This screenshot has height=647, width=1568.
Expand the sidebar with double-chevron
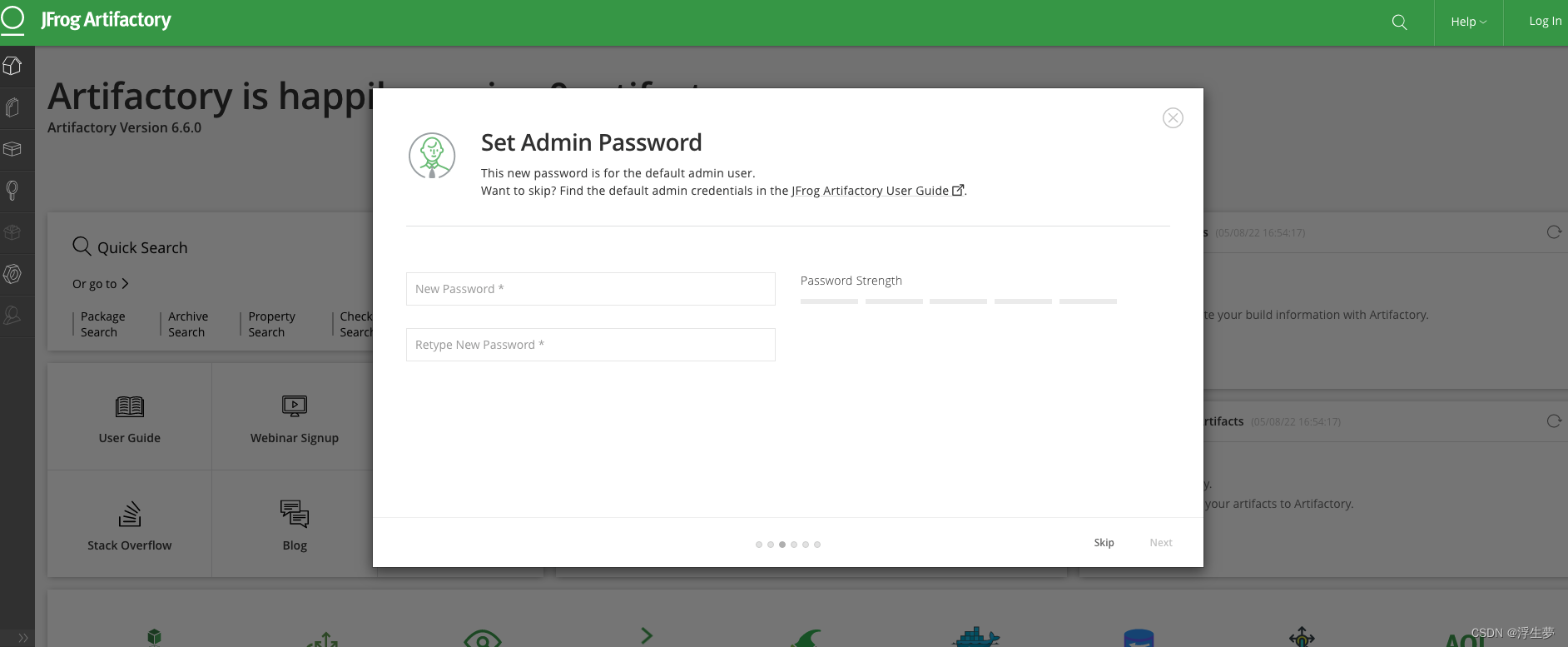click(x=22, y=638)
